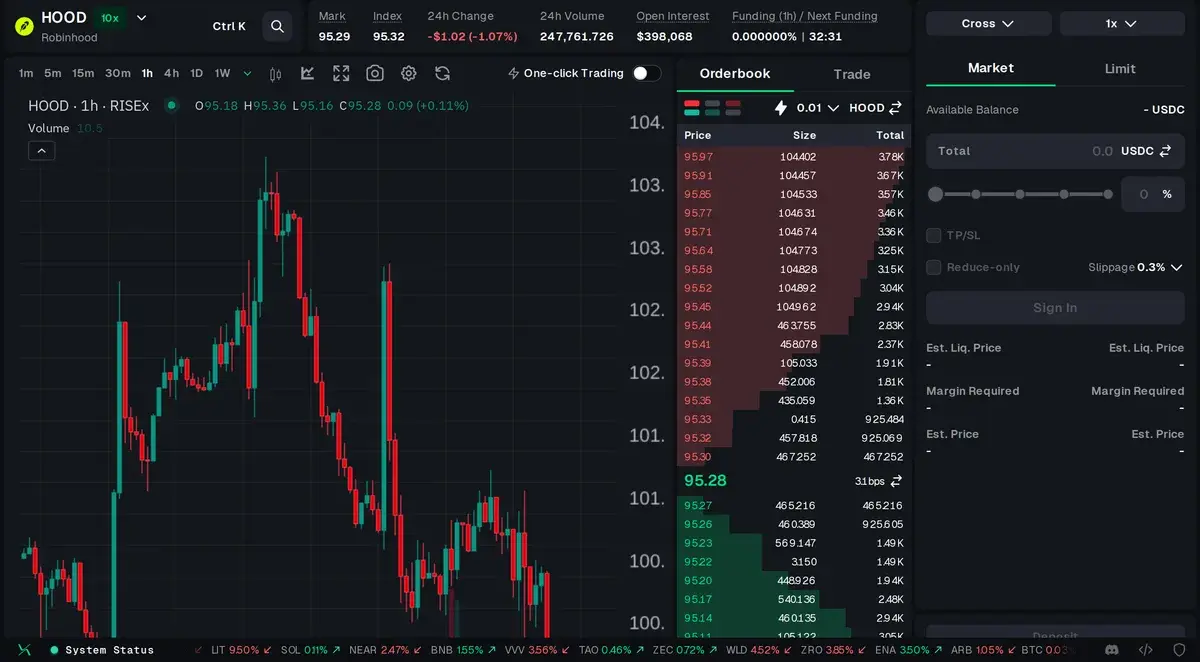Click the 95.27 bid price row
Image resolution: width=1200 pixels, height=662 pixels.
pos(794,506)
